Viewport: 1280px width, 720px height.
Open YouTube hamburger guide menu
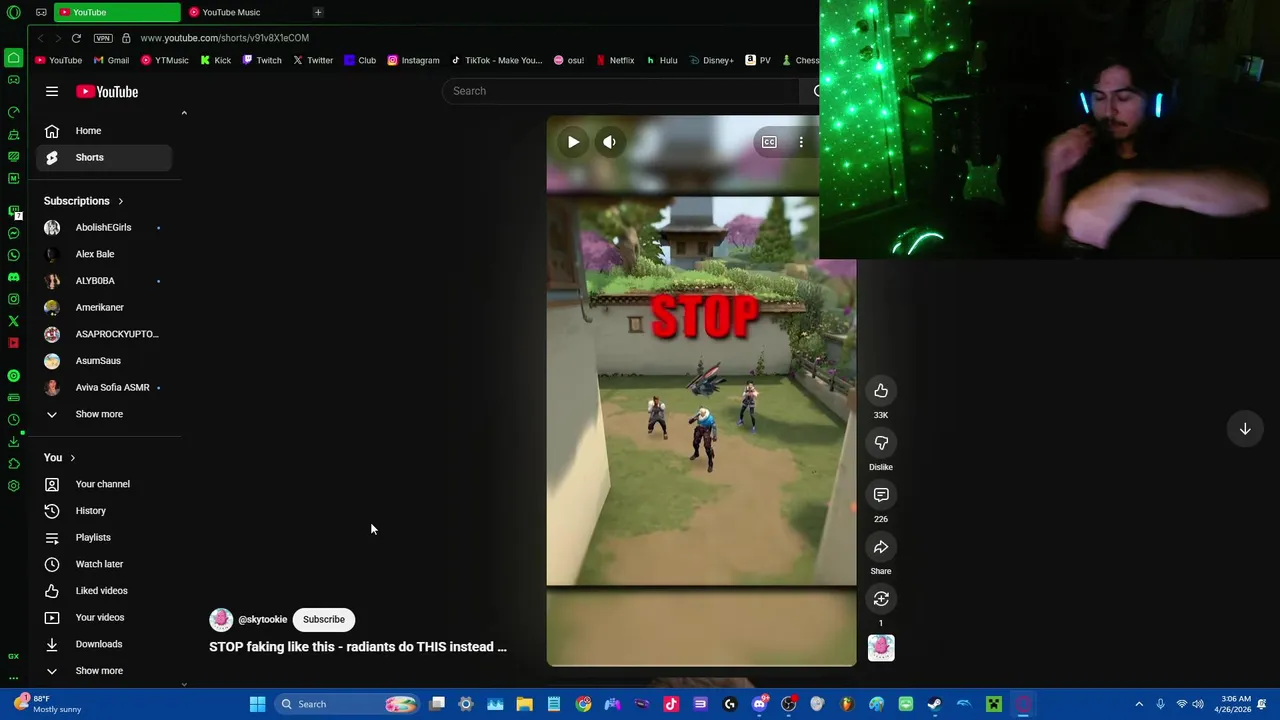pyautogui.click(x=52, y=91)
